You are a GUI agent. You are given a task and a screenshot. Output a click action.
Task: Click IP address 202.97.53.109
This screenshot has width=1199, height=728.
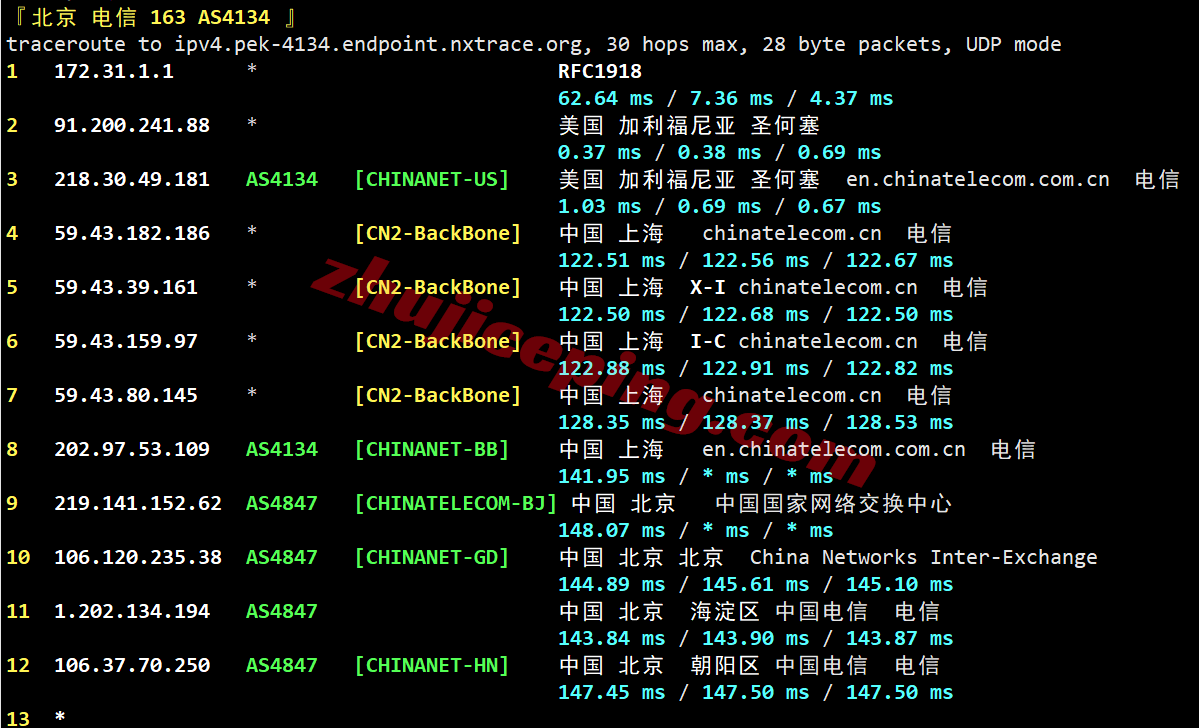coord(132,449)
